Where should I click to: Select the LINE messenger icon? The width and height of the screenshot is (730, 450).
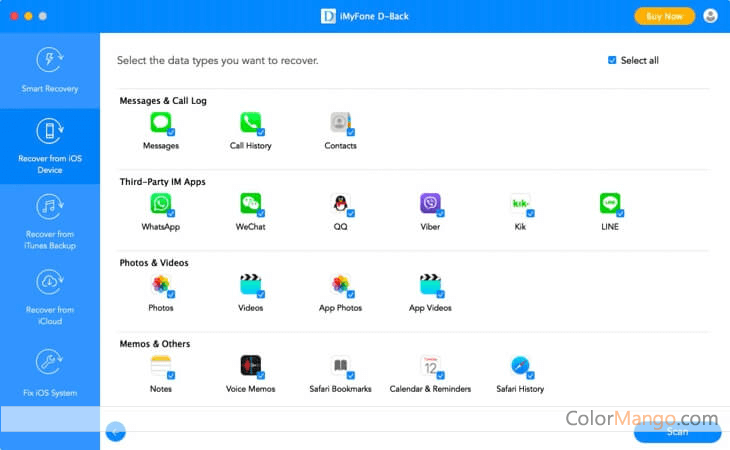click(x=610, y=203)
